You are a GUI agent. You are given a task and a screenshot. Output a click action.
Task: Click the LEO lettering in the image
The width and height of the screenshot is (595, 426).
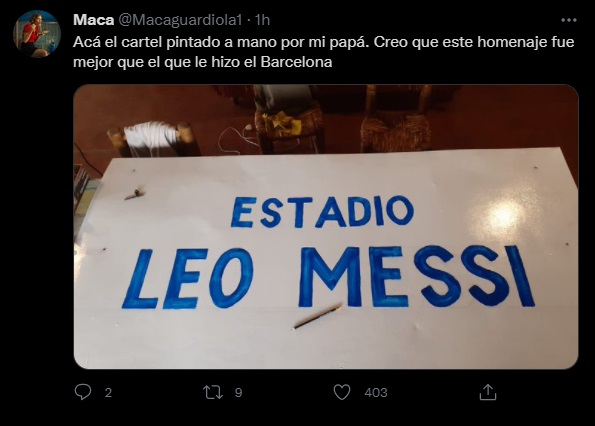pos(188,278)
